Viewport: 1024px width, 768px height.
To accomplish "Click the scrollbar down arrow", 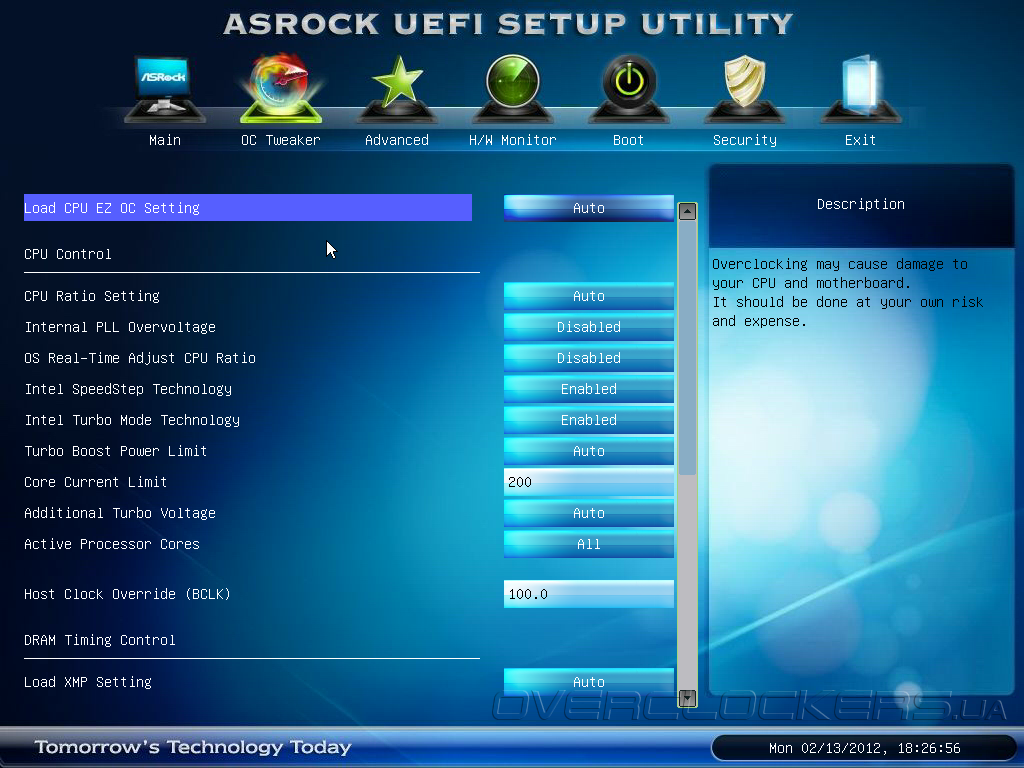I will (687, 698).
